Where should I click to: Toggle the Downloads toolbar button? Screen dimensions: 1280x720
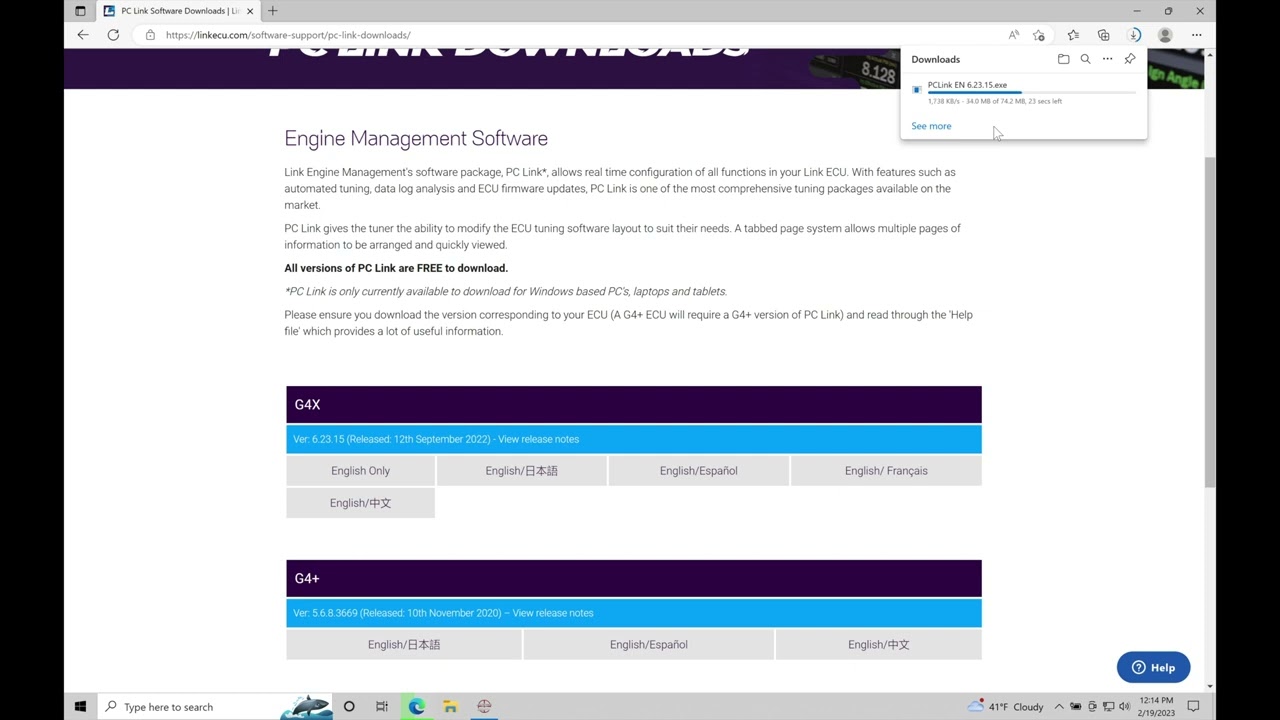[x=1134, y=35]
